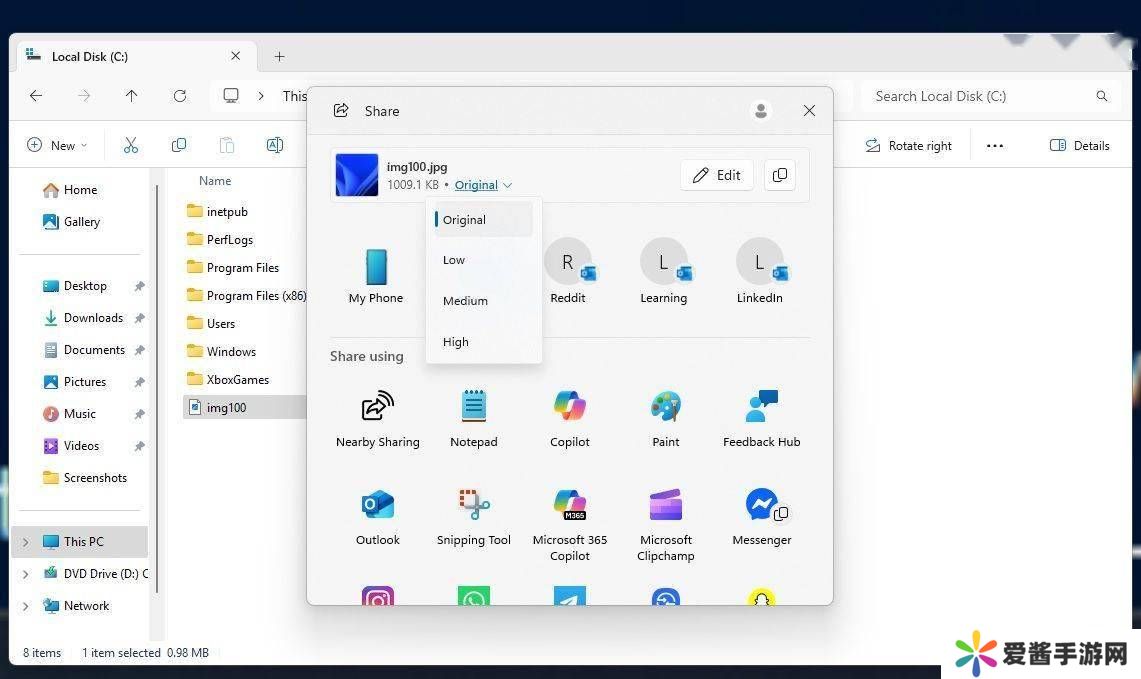The width and height of the screenshot is (1141, 679).
Task: Share using Snipping Tool
Action: [473, 516]
